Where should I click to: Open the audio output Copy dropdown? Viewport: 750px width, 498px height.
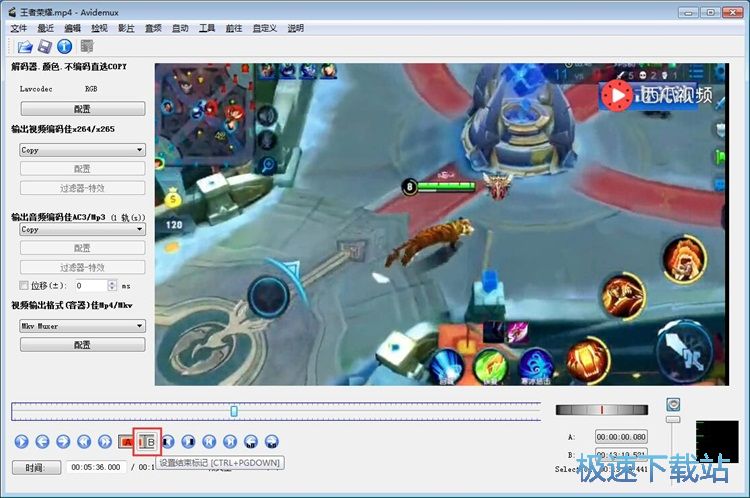[x=82, y=229]
